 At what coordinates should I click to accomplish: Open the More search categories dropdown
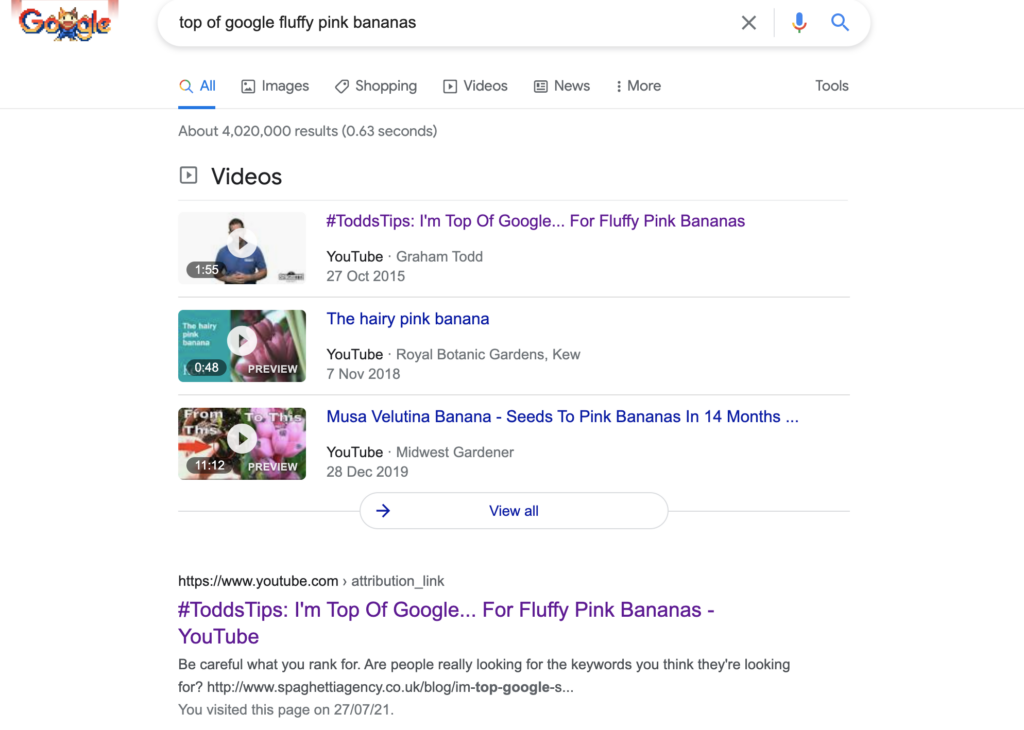coord(638,86)
